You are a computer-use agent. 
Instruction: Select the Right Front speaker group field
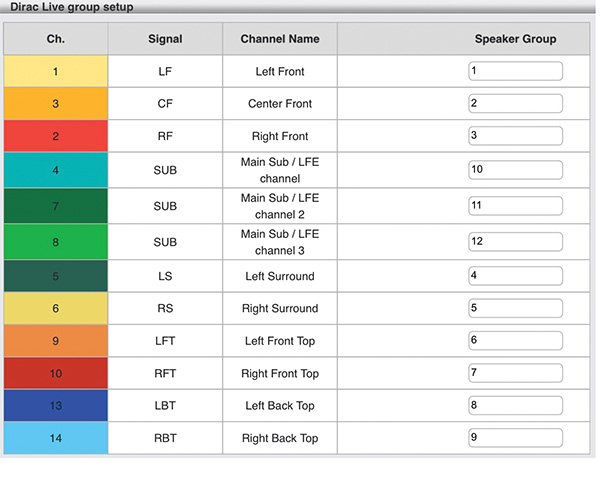click(515, 136)
